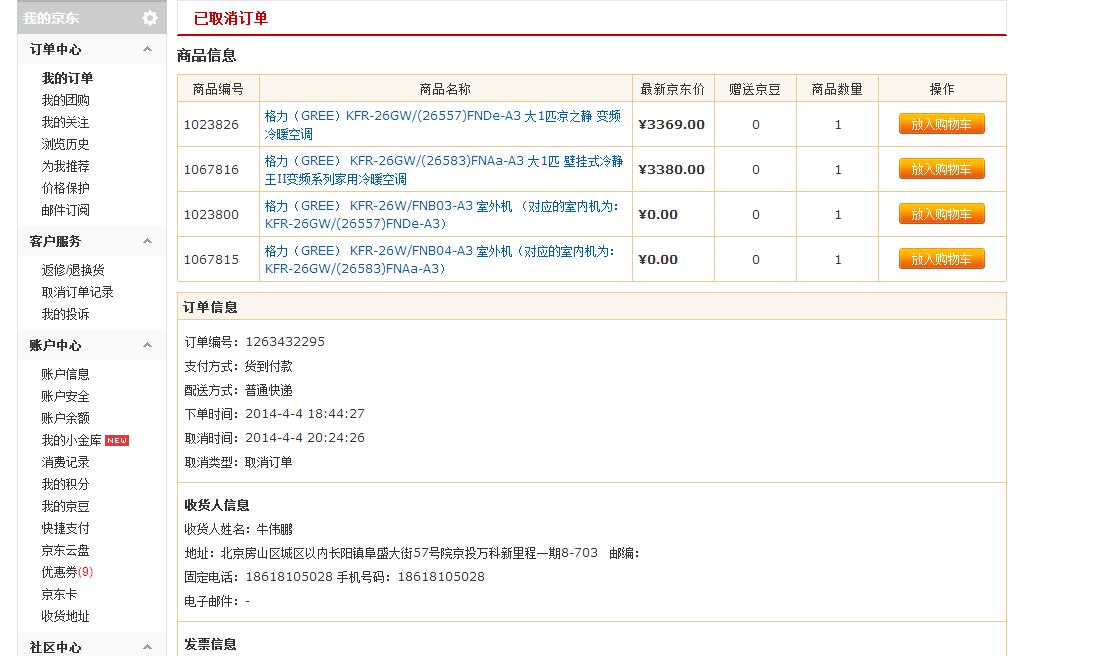Open 京东云盘
The height and width of the screenshot is (656, 1120).
tap(66, 551)
